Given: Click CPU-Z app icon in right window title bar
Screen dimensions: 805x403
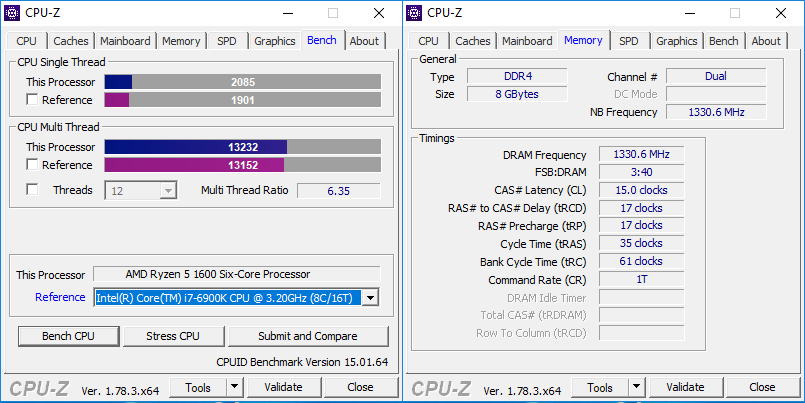Looking at the screenshot, I should (414, 13).
